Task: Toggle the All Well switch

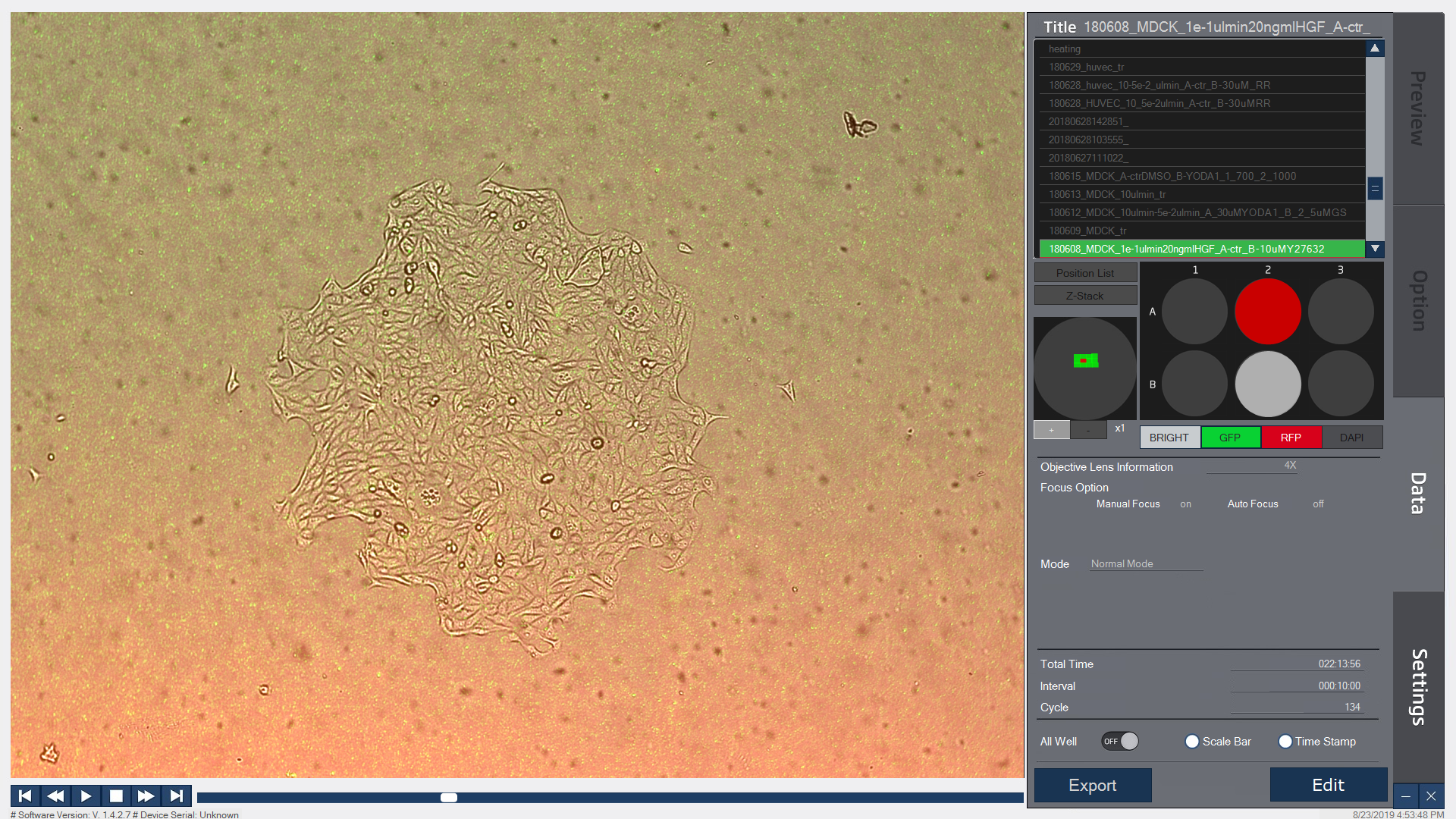Action: tap(1120, 741)
